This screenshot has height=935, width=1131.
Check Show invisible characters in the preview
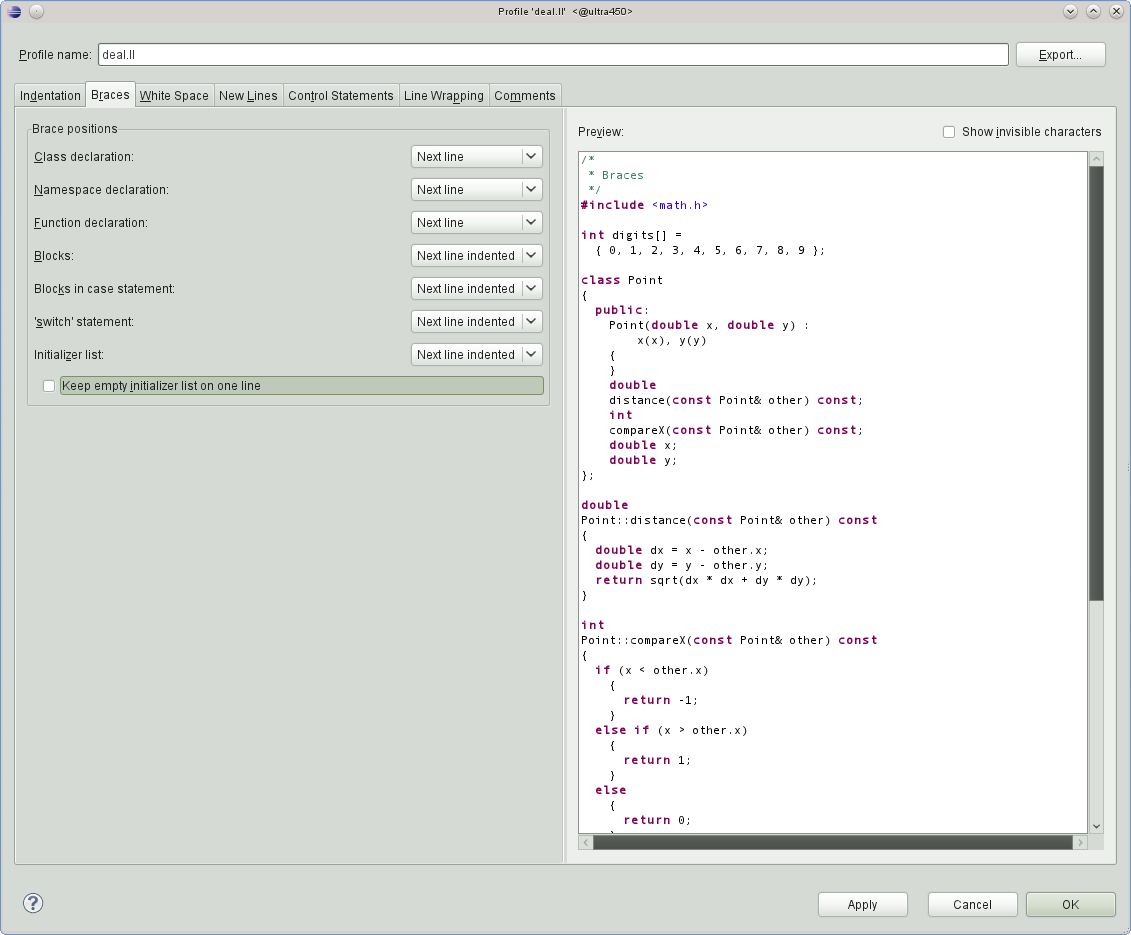point(948,131)
